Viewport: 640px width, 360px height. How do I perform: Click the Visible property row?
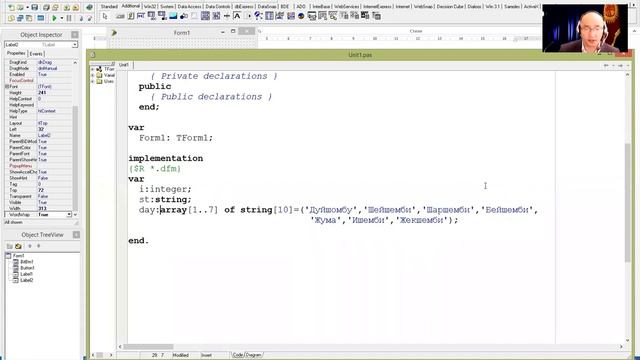click(x=39, y=202)
